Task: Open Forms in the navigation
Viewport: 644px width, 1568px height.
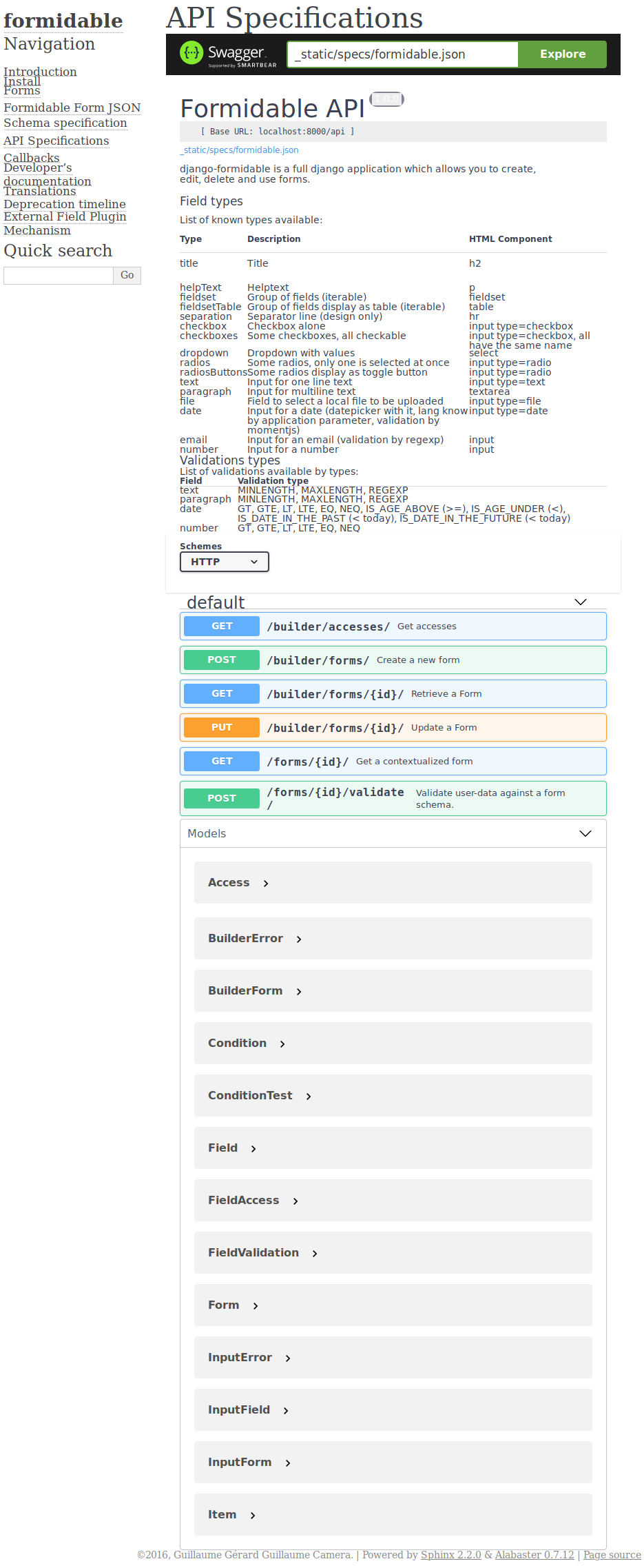Action: coord(22,90)
